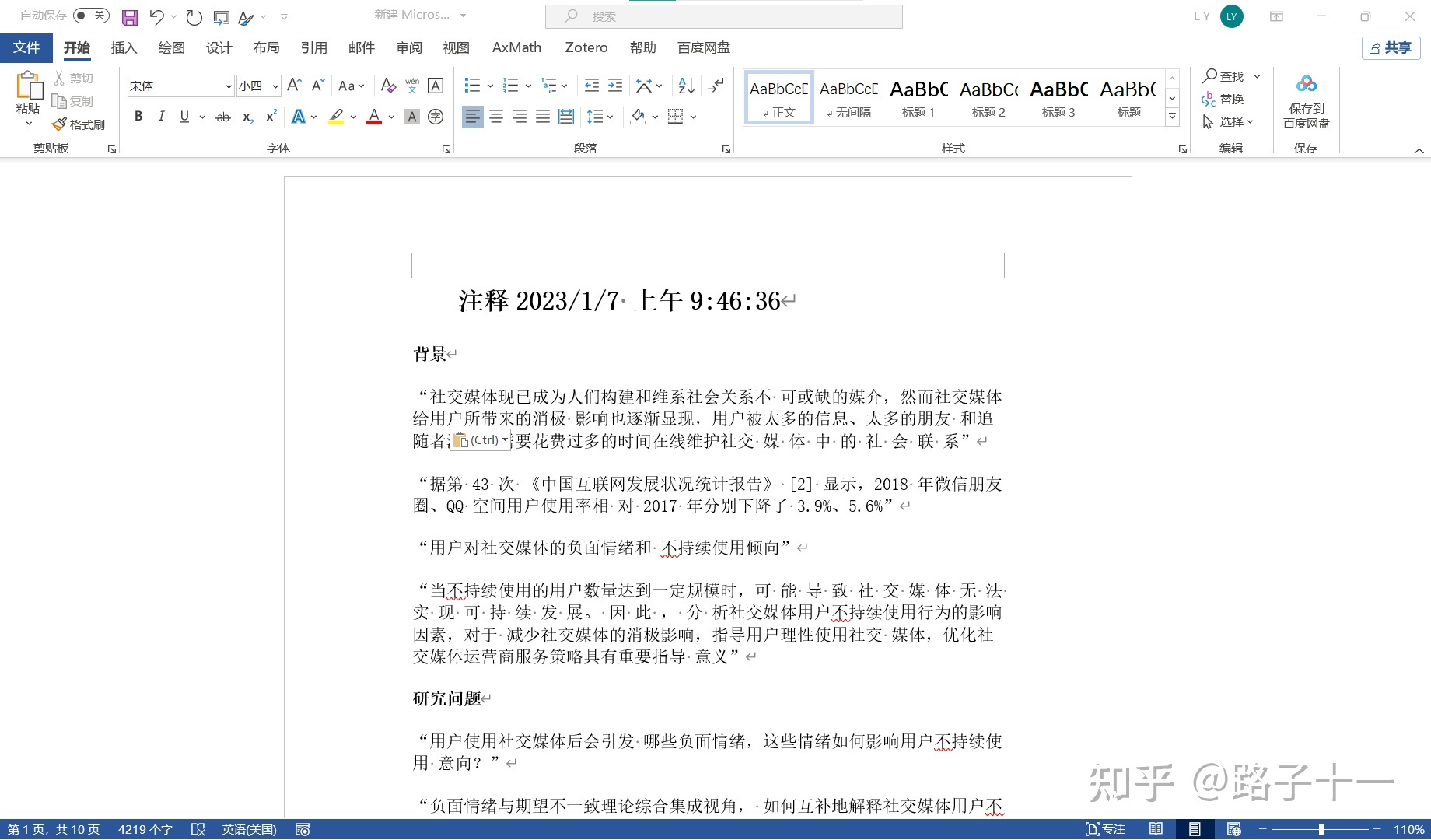Viewport: 1431px width, 840px height.
Task: Toggle Italic formatting
Action: tap(161, 117)
